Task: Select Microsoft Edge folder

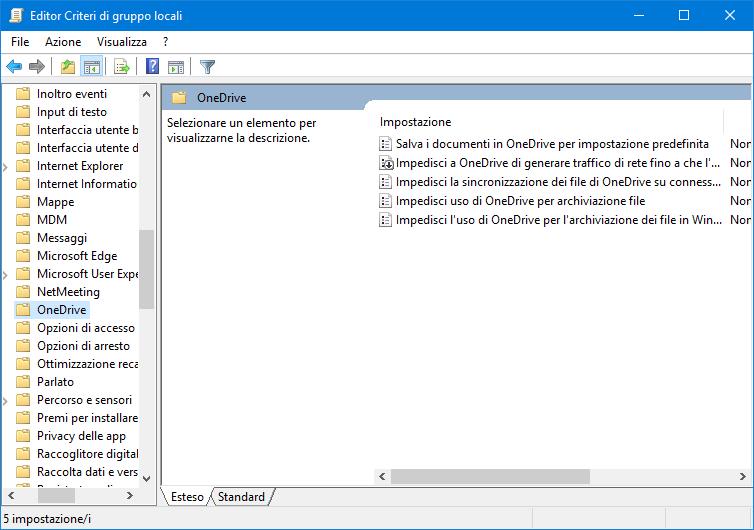Action: click(x=77, y=256)
